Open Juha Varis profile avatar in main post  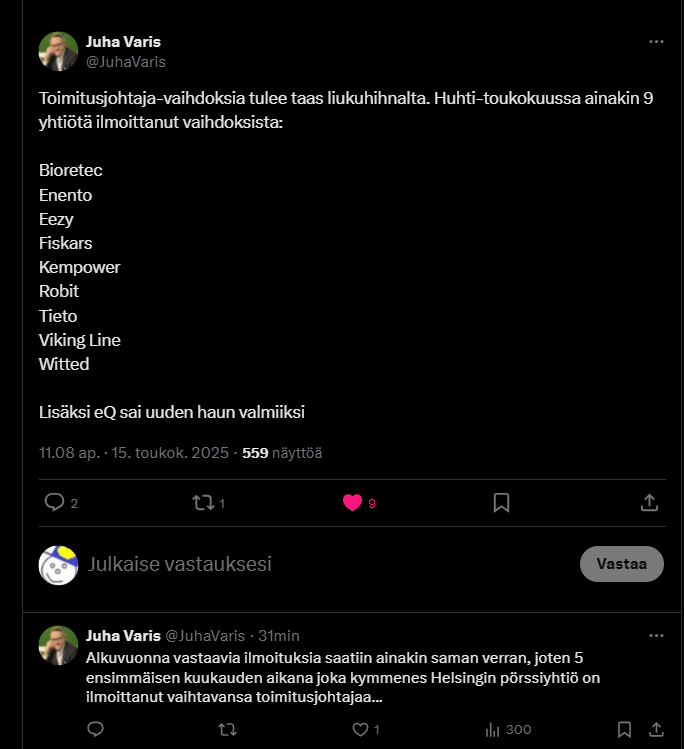58,52
